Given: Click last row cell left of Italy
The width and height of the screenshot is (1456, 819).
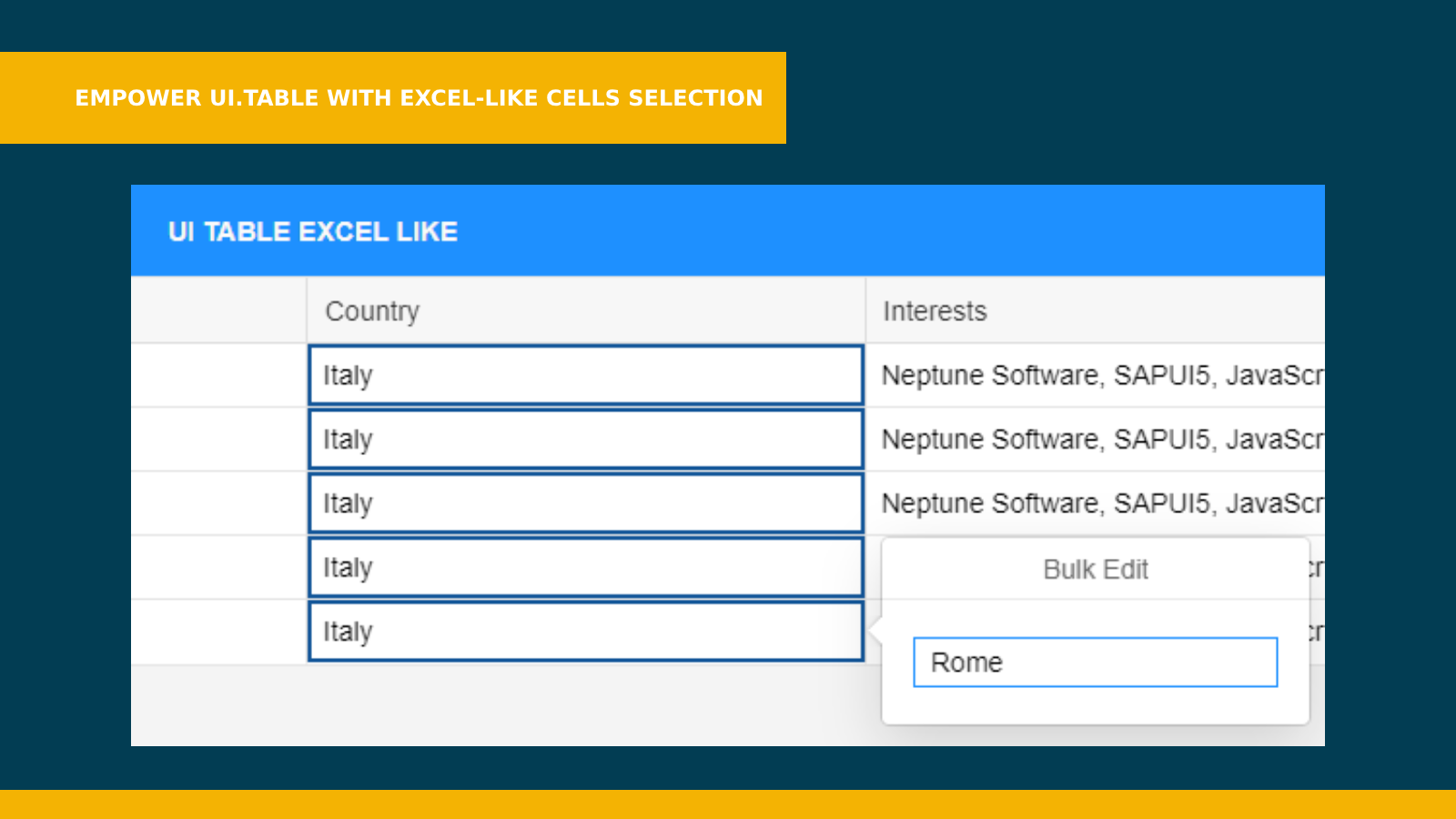Looking at the screenshot, I should (218, 632).
